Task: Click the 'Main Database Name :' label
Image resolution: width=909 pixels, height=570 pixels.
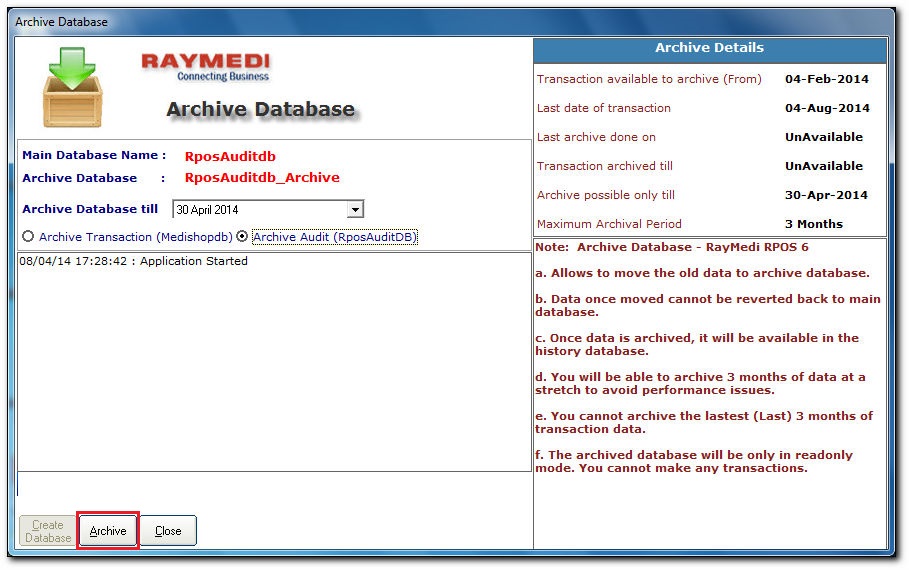Action: (94, 155)
